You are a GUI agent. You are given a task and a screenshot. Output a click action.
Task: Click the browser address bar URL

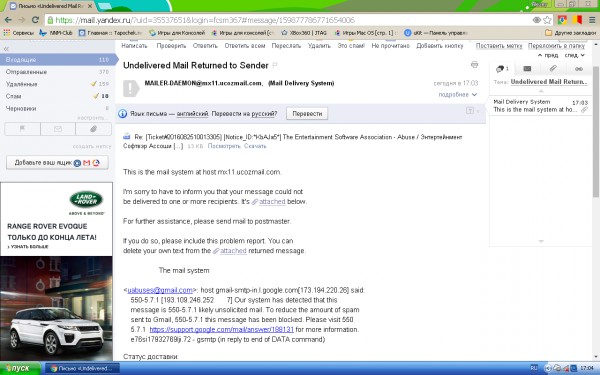pos(287,20)
